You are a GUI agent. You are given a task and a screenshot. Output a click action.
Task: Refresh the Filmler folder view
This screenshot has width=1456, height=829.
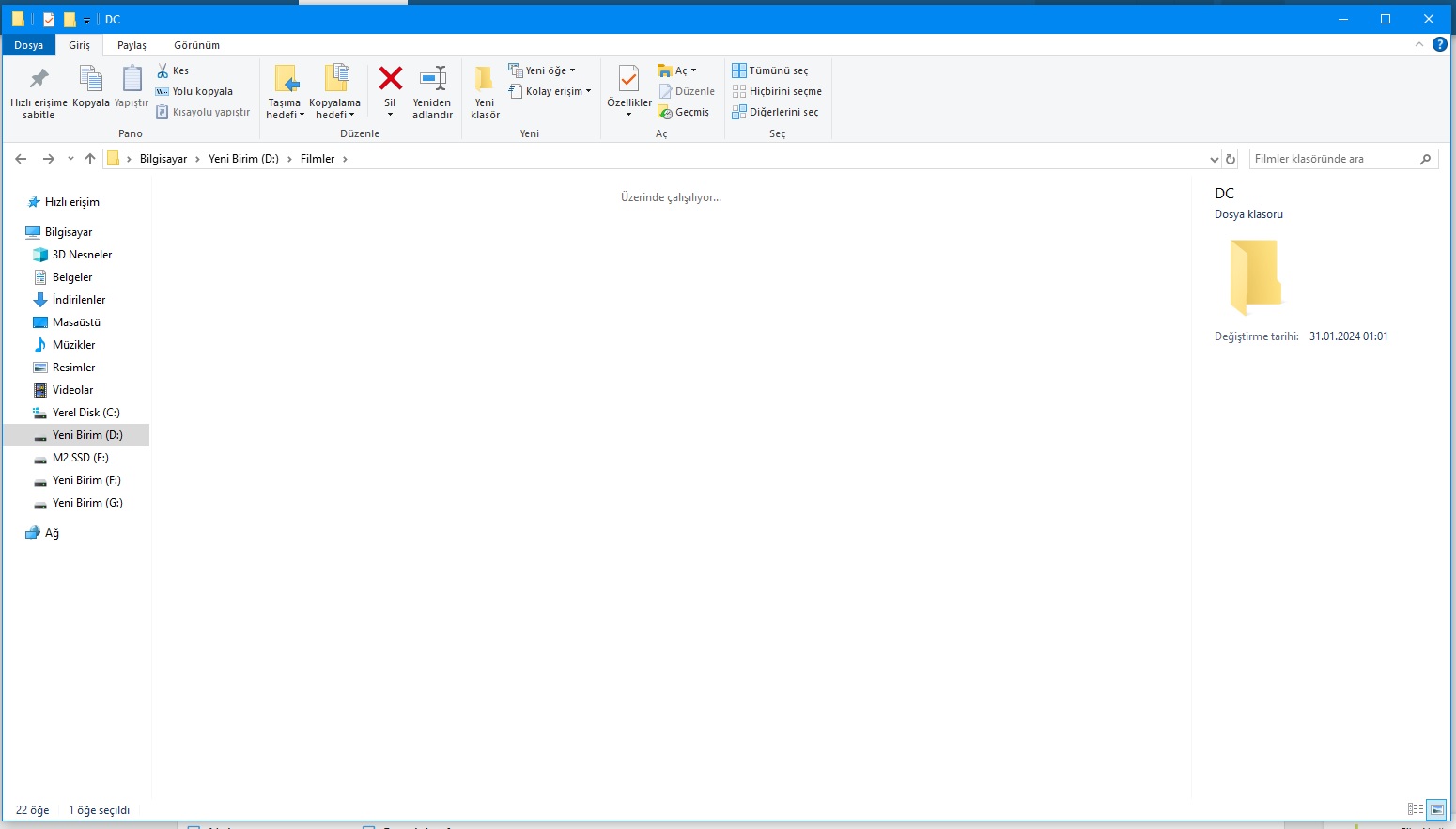1231,159
